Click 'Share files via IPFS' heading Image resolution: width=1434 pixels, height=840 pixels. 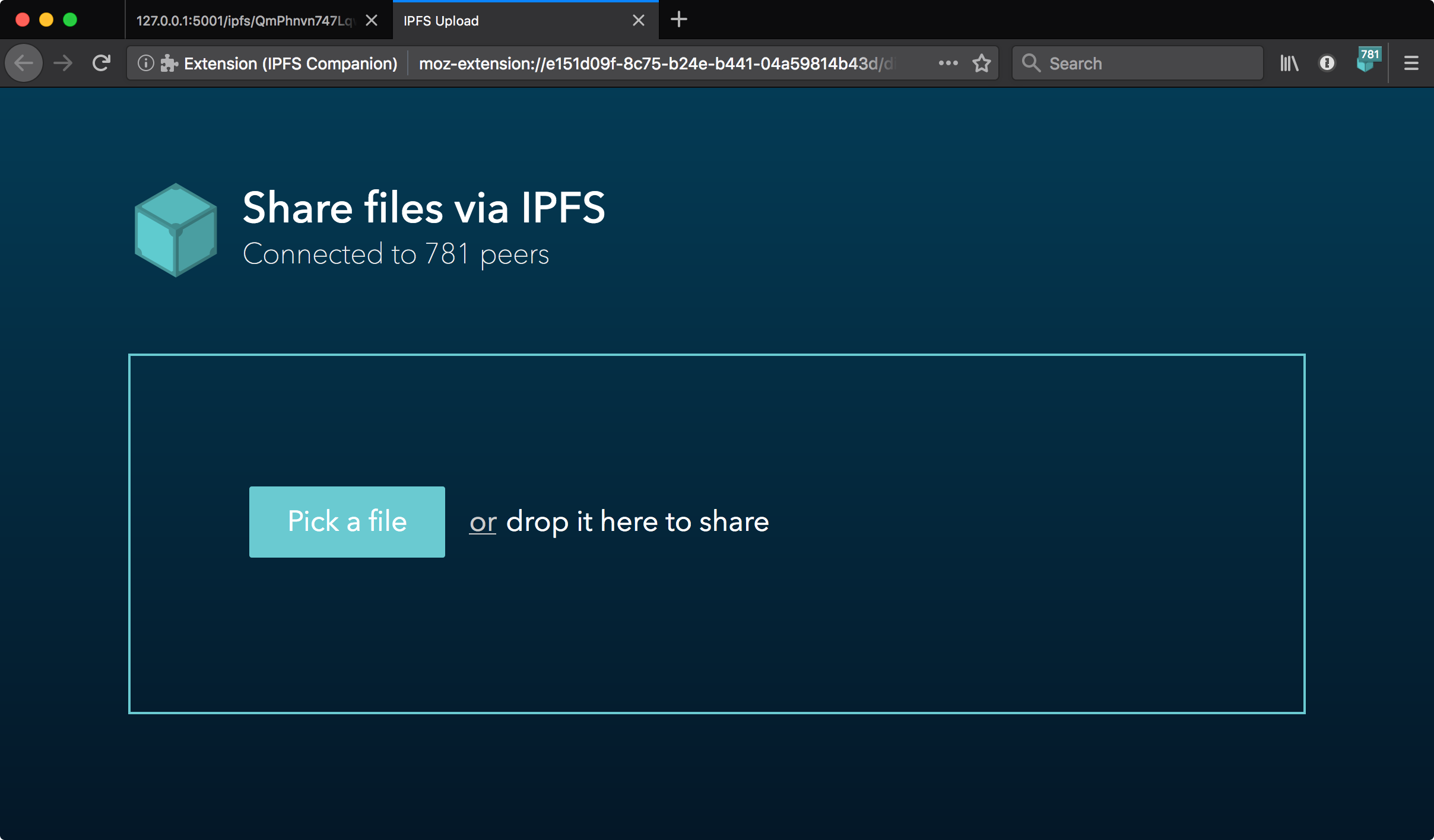coord(424,208)
